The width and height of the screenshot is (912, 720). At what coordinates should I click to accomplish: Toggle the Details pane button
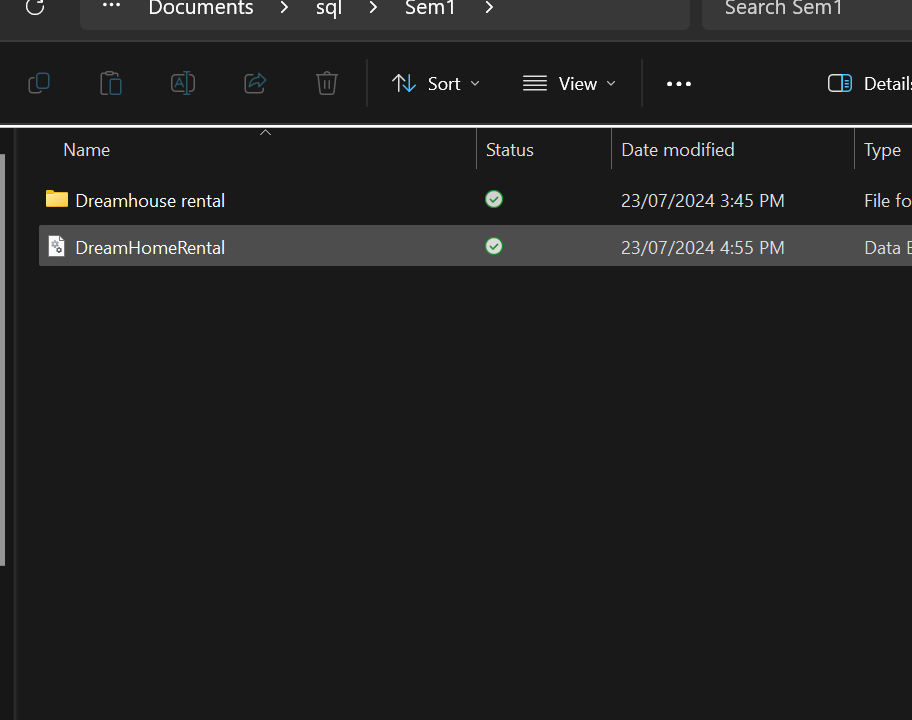click(x=868, y=84)
